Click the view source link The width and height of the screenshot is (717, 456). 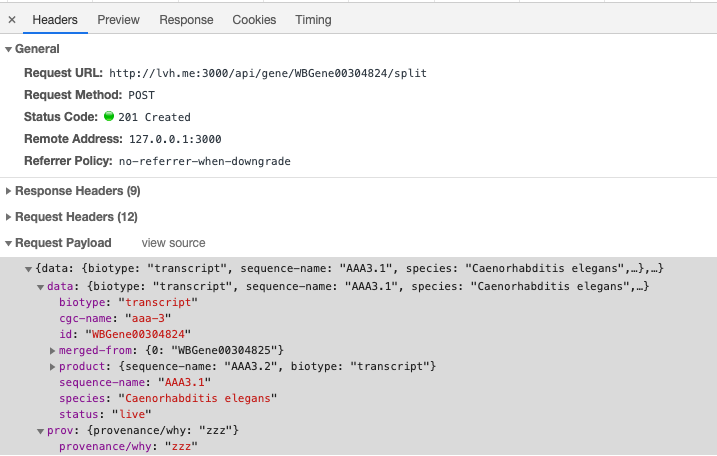tap(173, 243)
